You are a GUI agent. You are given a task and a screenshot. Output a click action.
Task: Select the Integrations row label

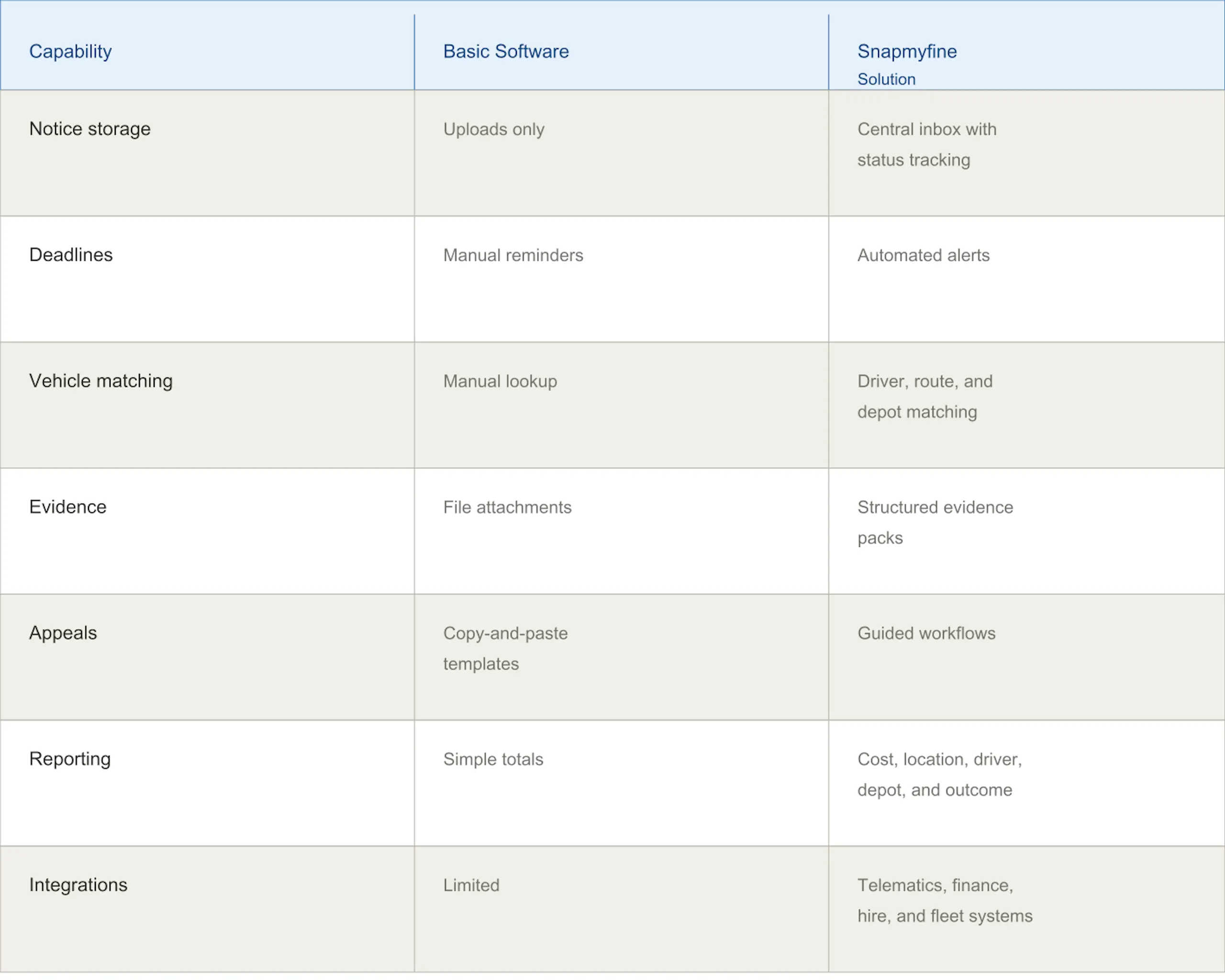(x=78, y=885)
